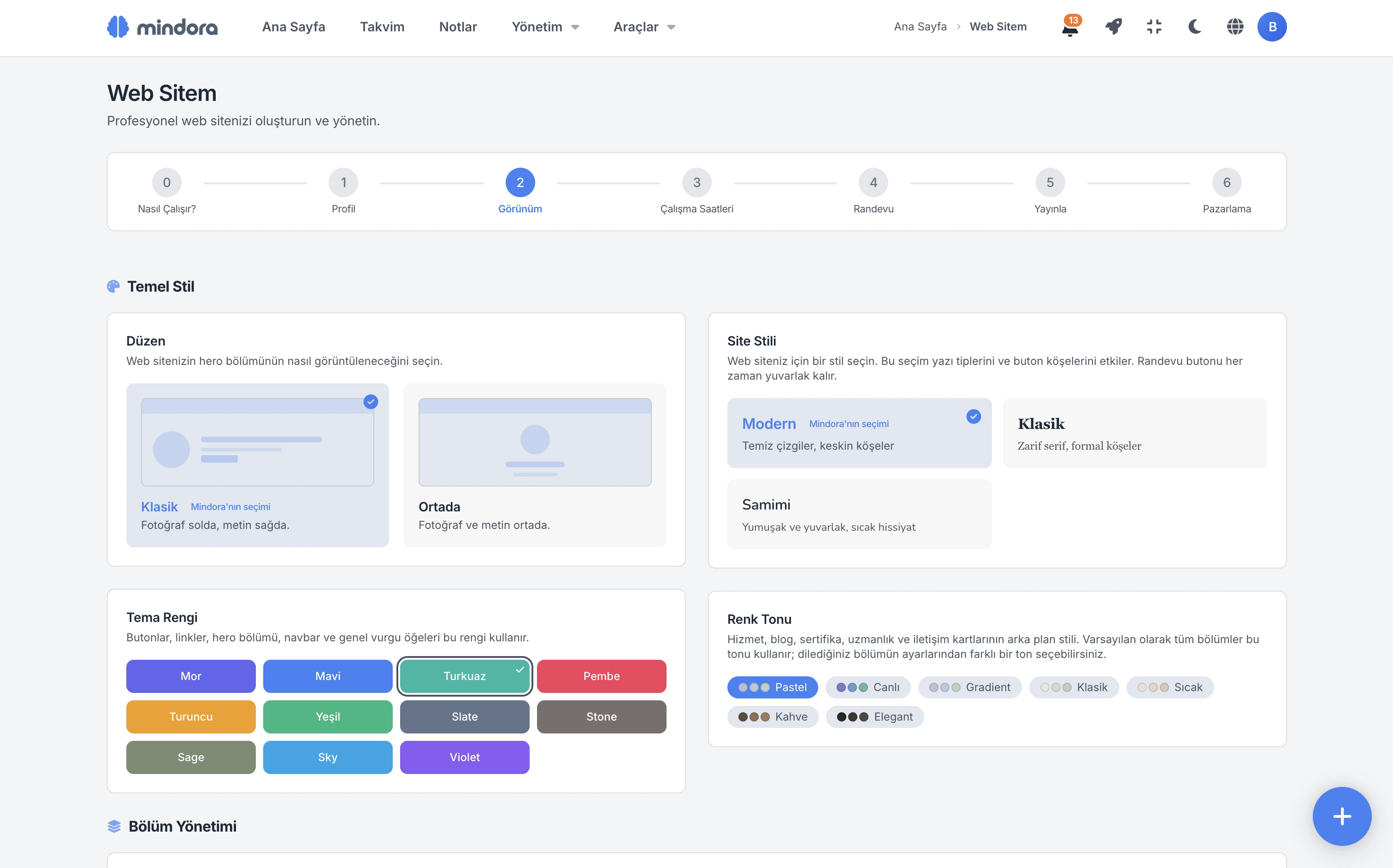Select step 2 Görünüm

(x=520, y=192)
